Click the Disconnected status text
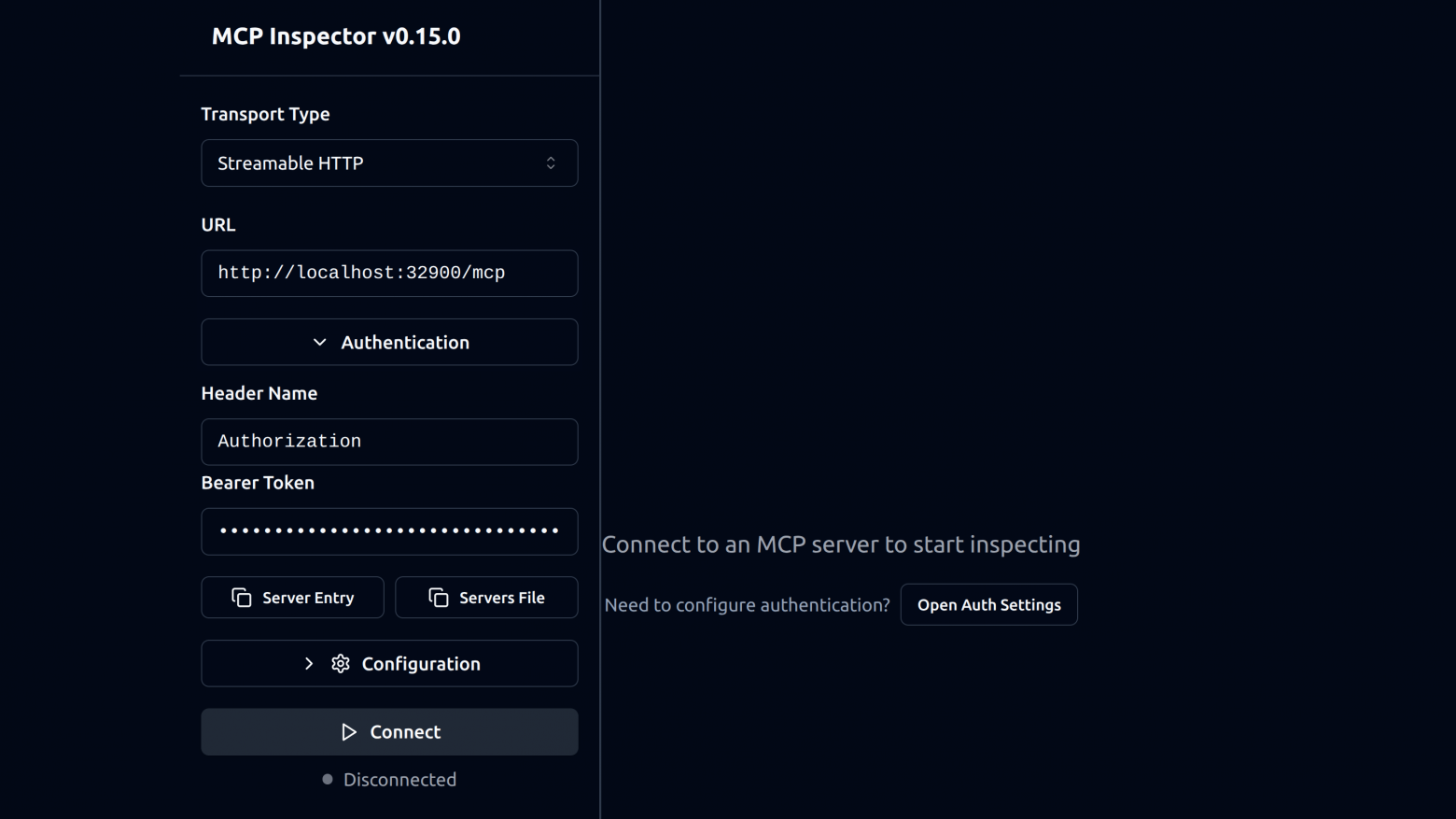The width and height of the screenshot is (1456, 819). tap(399, 780)
